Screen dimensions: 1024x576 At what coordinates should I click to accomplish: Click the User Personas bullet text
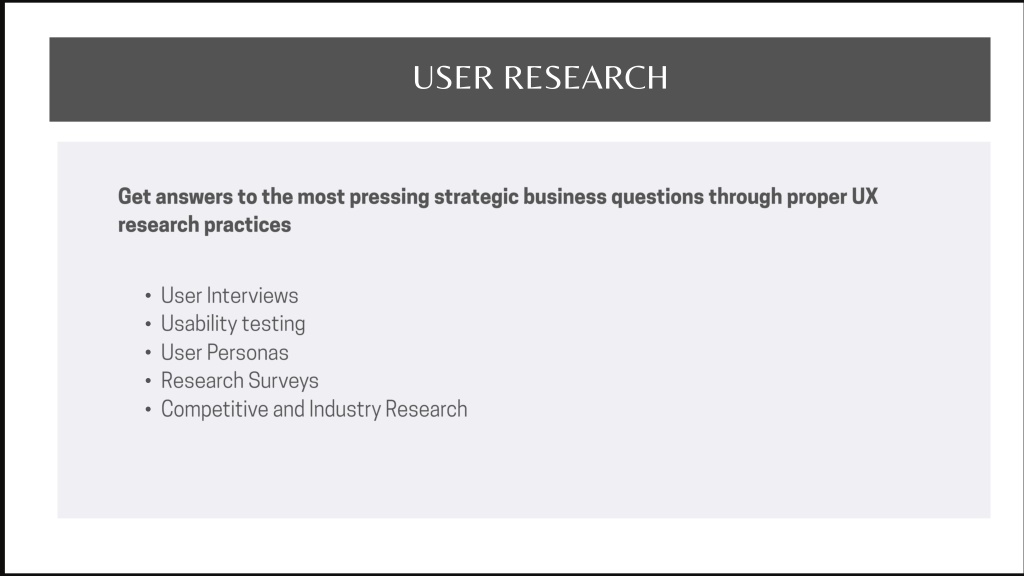click(225, 353)
